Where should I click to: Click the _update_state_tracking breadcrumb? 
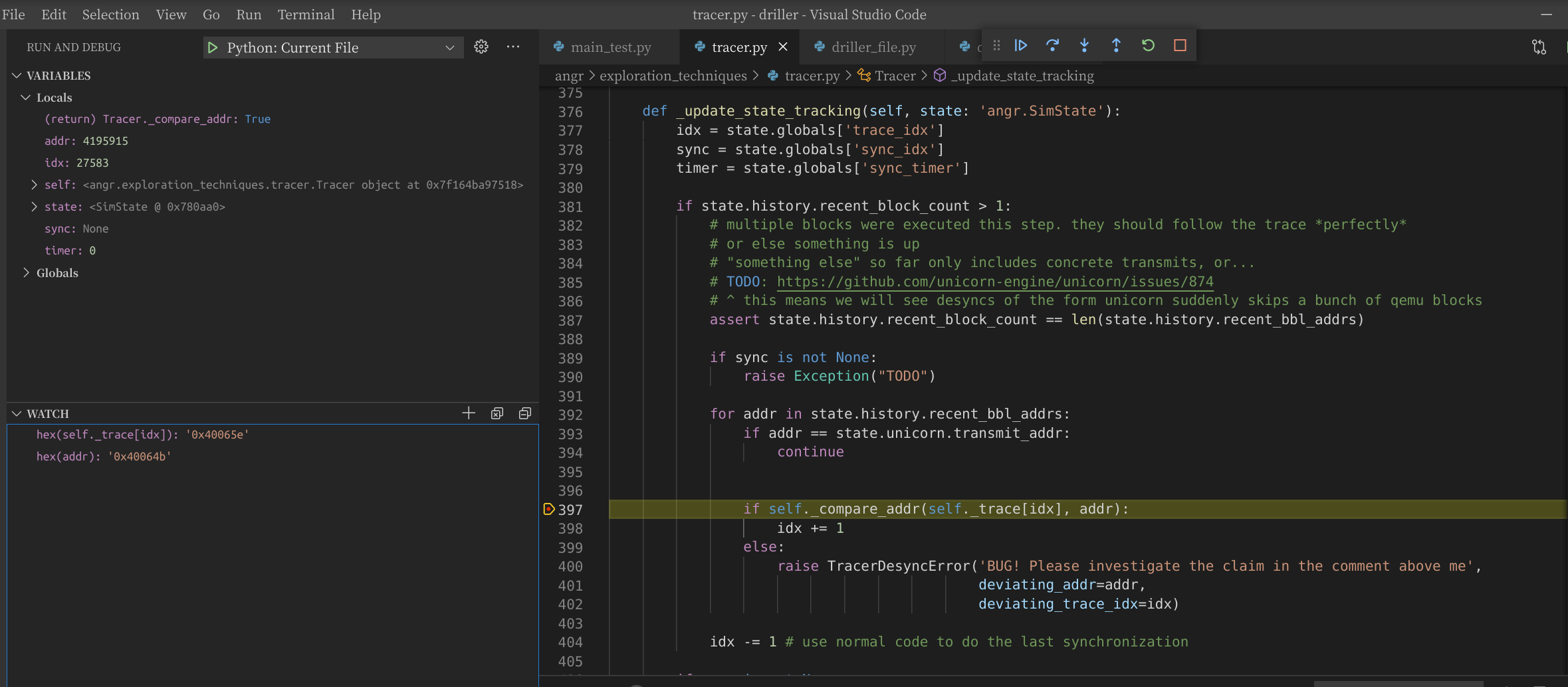[1022, 76]
